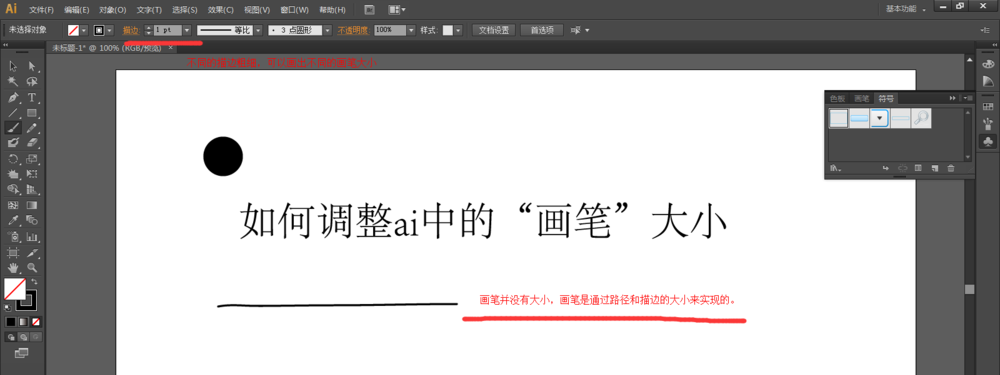Switch to the 画笔 tab
This screenshot has width=1000, height=375.
(862, 98)
